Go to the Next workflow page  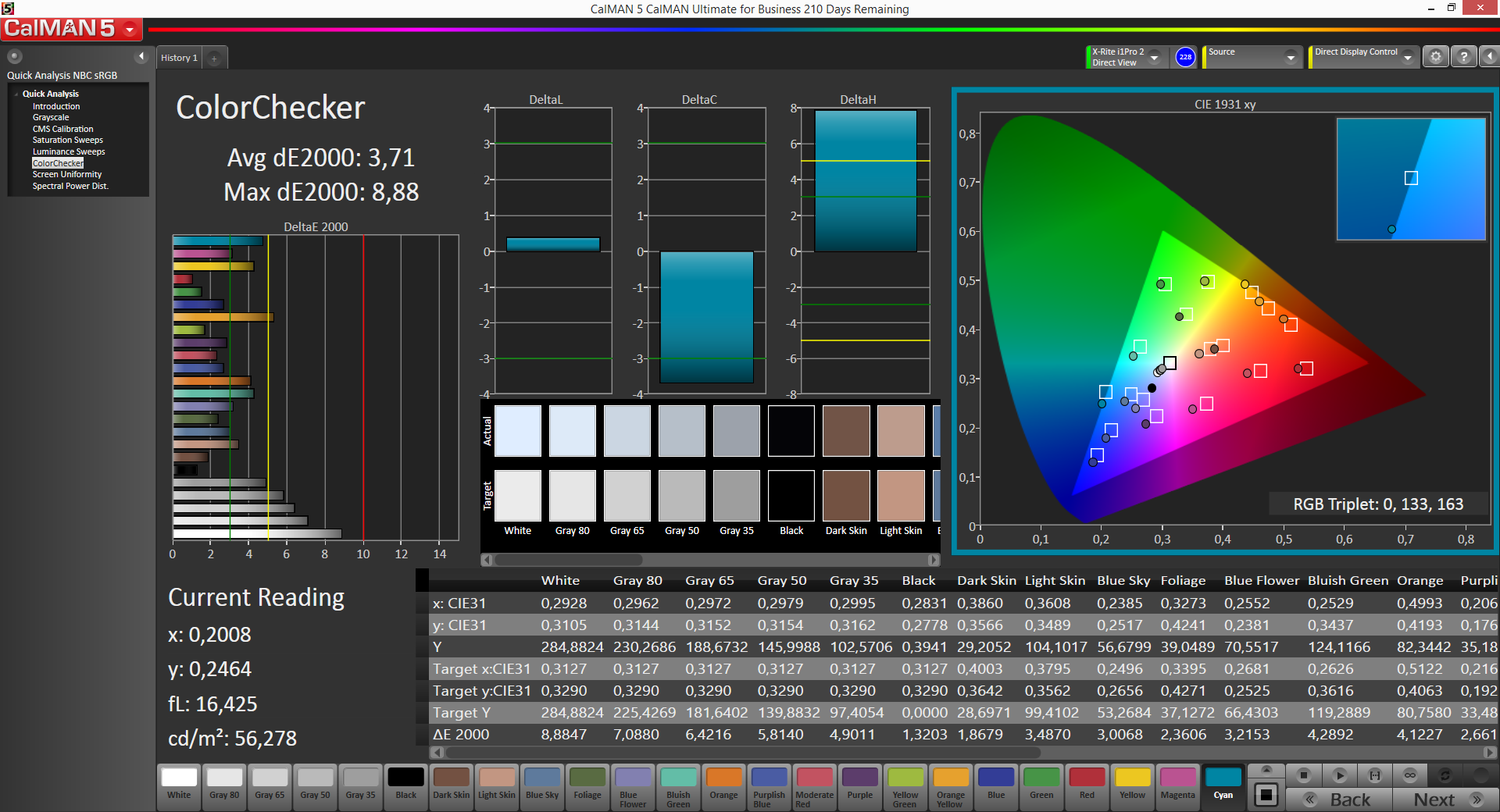[x=1445, y=800]
